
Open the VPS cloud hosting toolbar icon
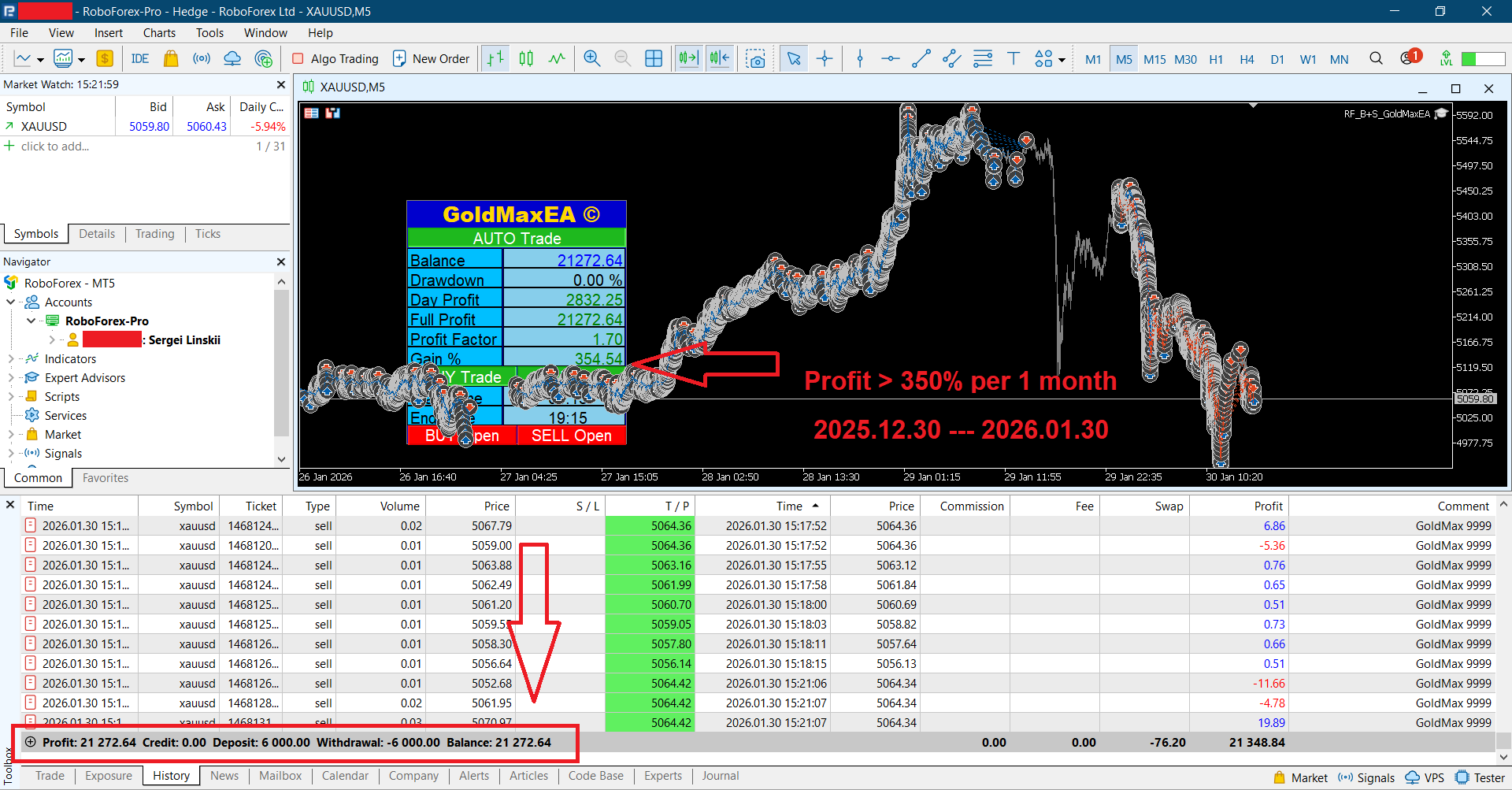tap(232, 58)
